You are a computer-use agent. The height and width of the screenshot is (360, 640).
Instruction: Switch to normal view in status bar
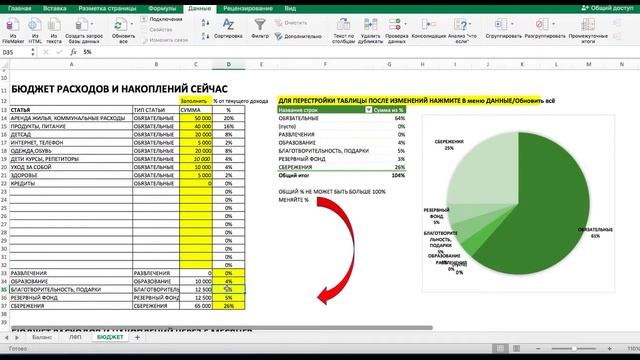tap(500, 348)
